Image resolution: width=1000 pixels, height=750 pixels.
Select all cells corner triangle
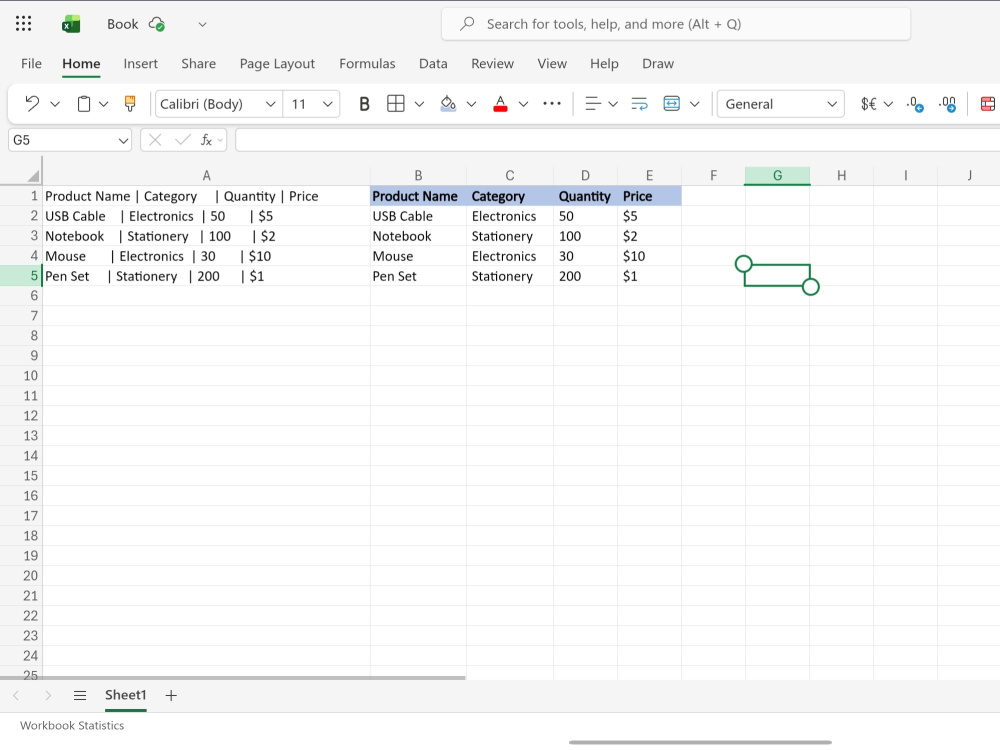tap(33, 175)
